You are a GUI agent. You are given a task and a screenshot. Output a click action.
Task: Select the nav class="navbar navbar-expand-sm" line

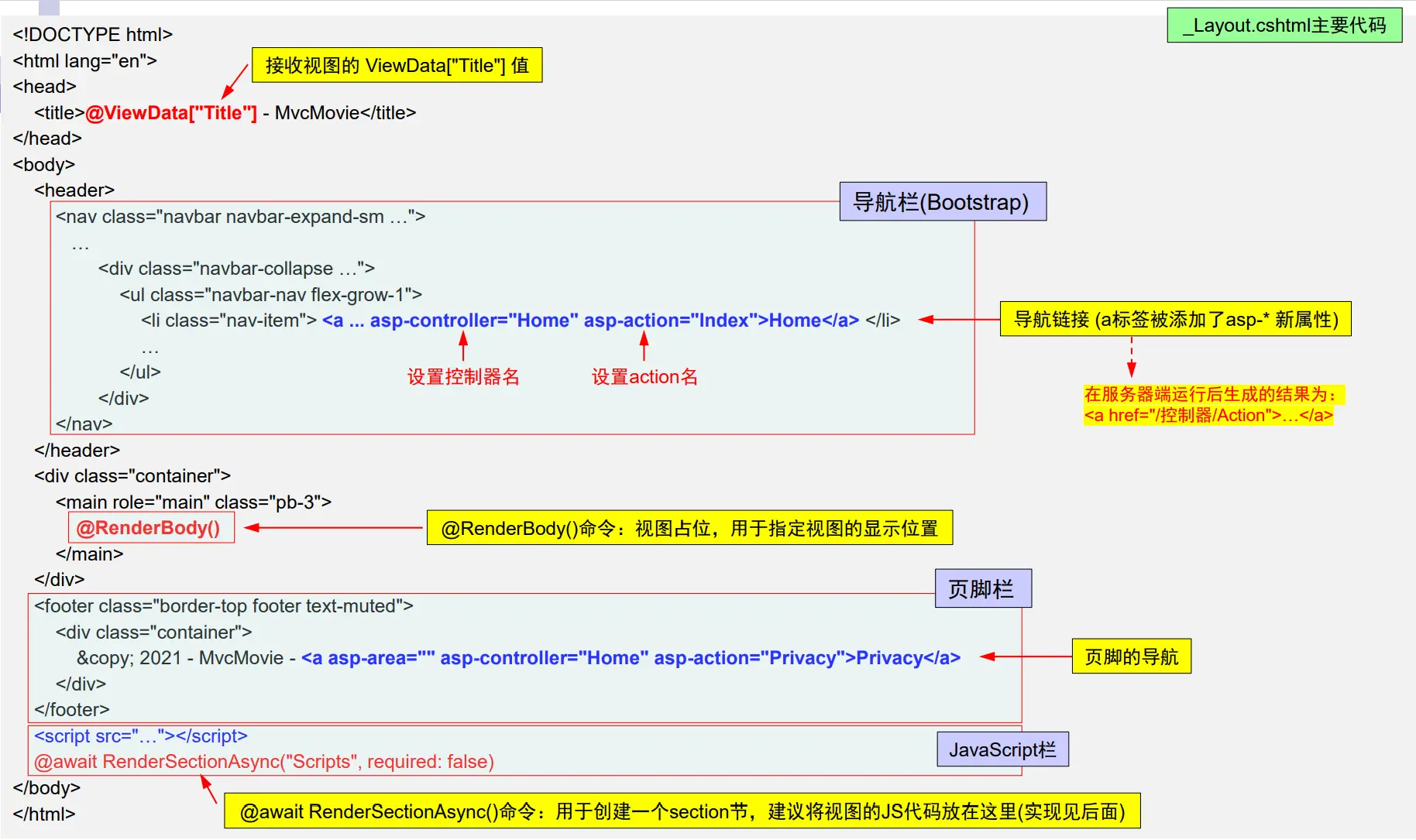(x=240, y=217)
